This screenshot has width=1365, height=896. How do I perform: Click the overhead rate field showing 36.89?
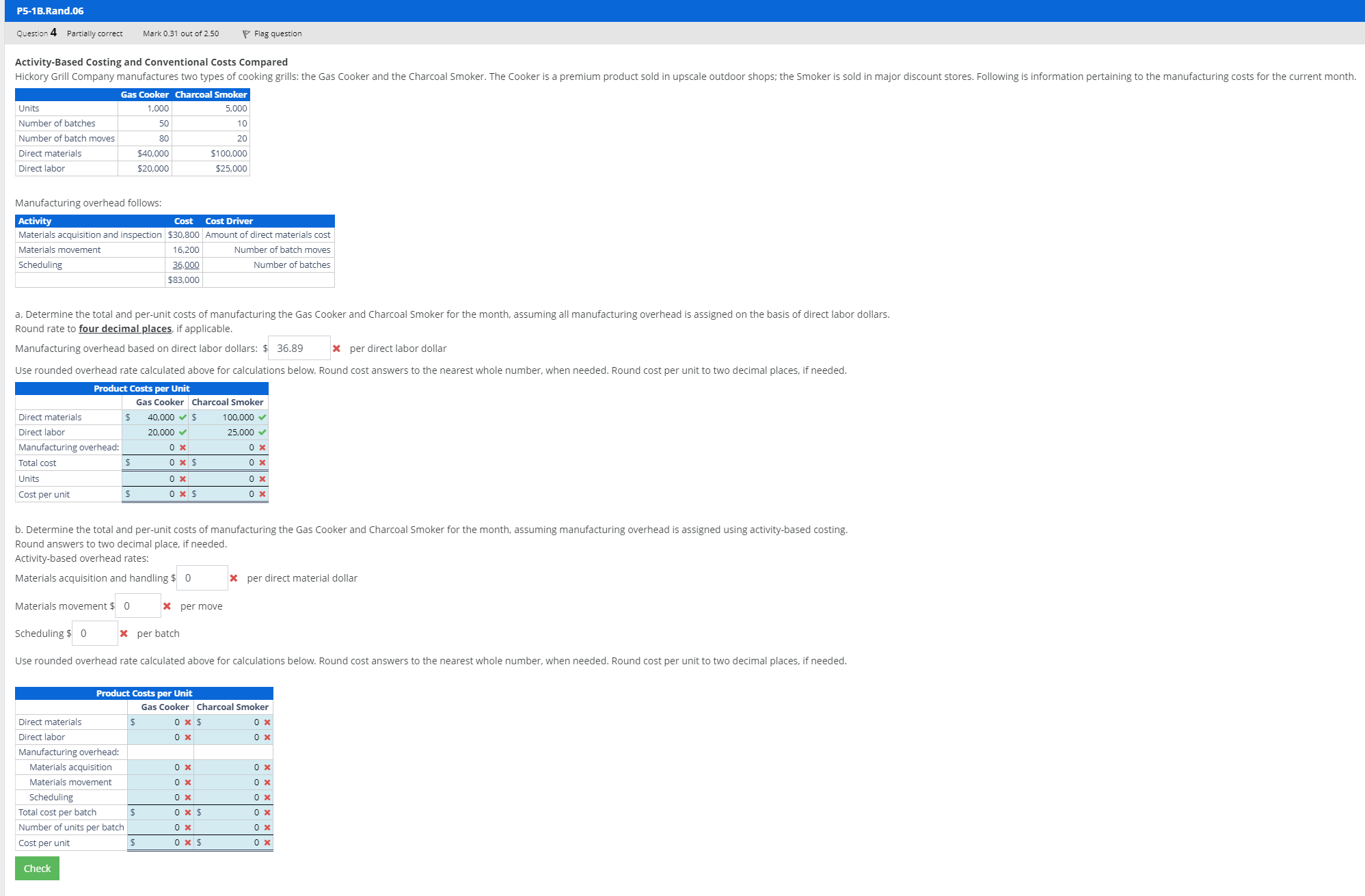tap(299, 349)
